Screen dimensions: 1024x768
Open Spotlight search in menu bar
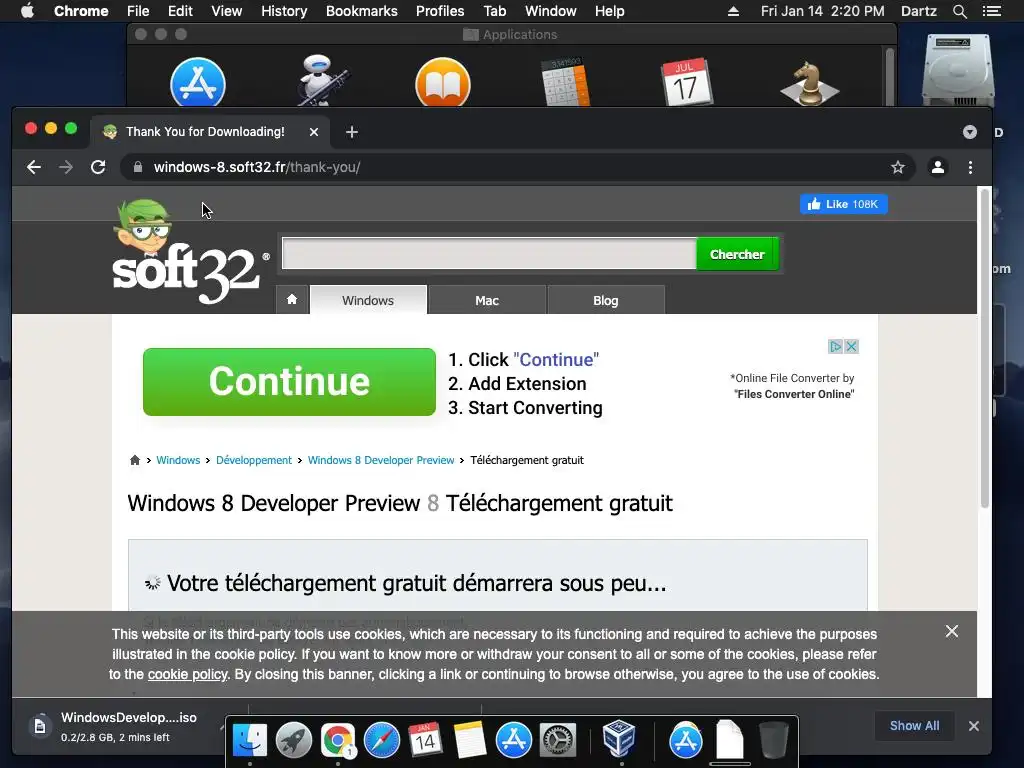point(959,11)
